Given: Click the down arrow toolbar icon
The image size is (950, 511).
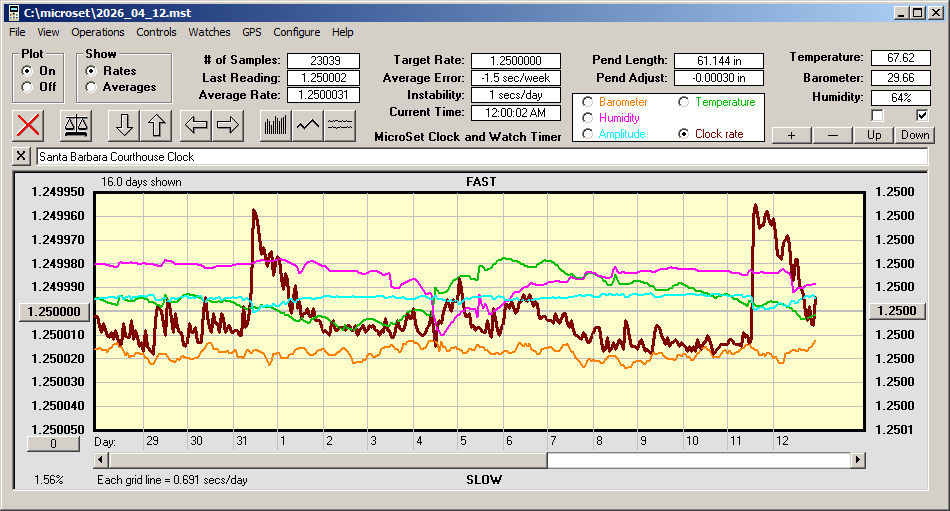Looking at the screenshot, I should 124,125.
